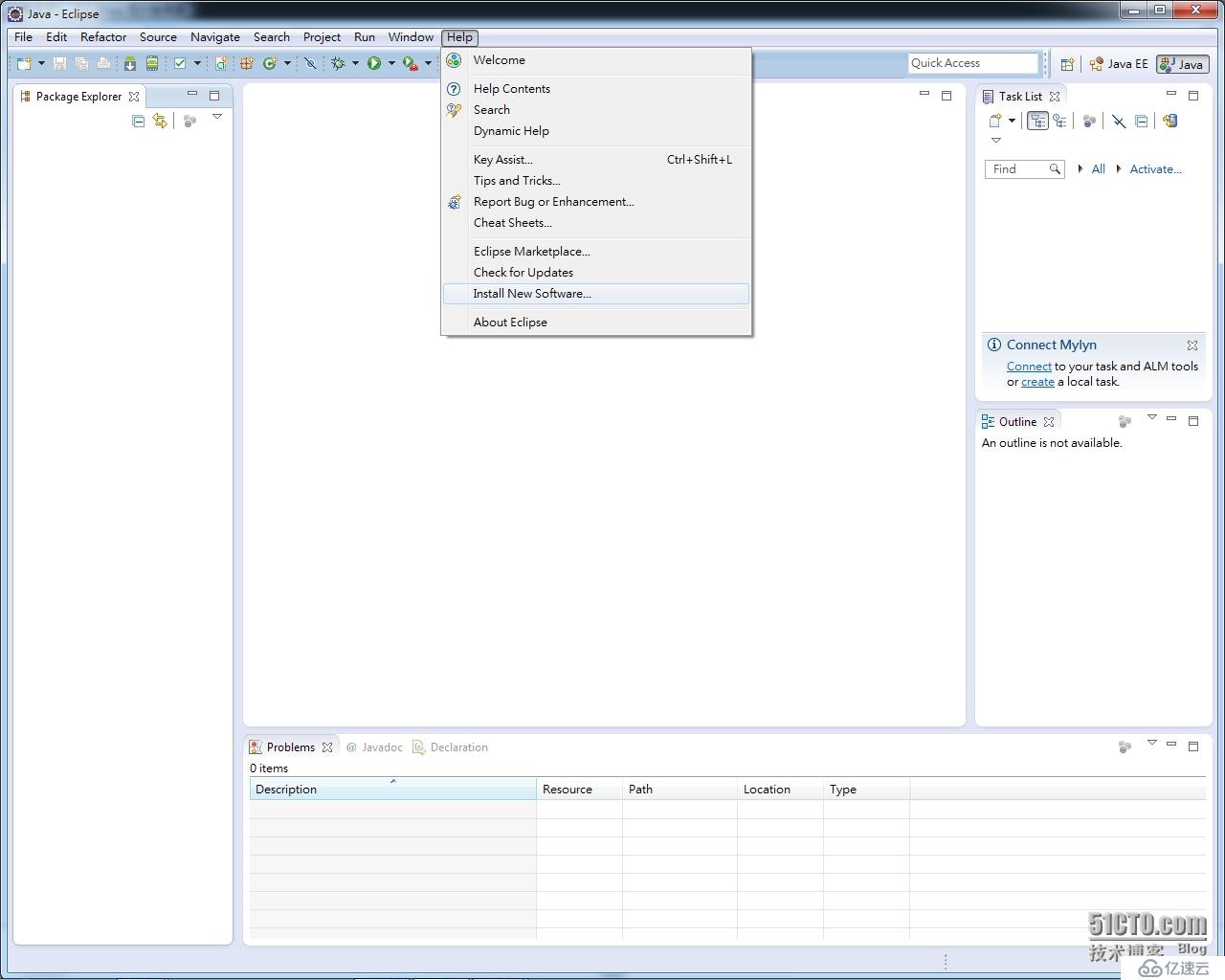Open the Android Virtual Device Manager icon

(x=152, y=63)
